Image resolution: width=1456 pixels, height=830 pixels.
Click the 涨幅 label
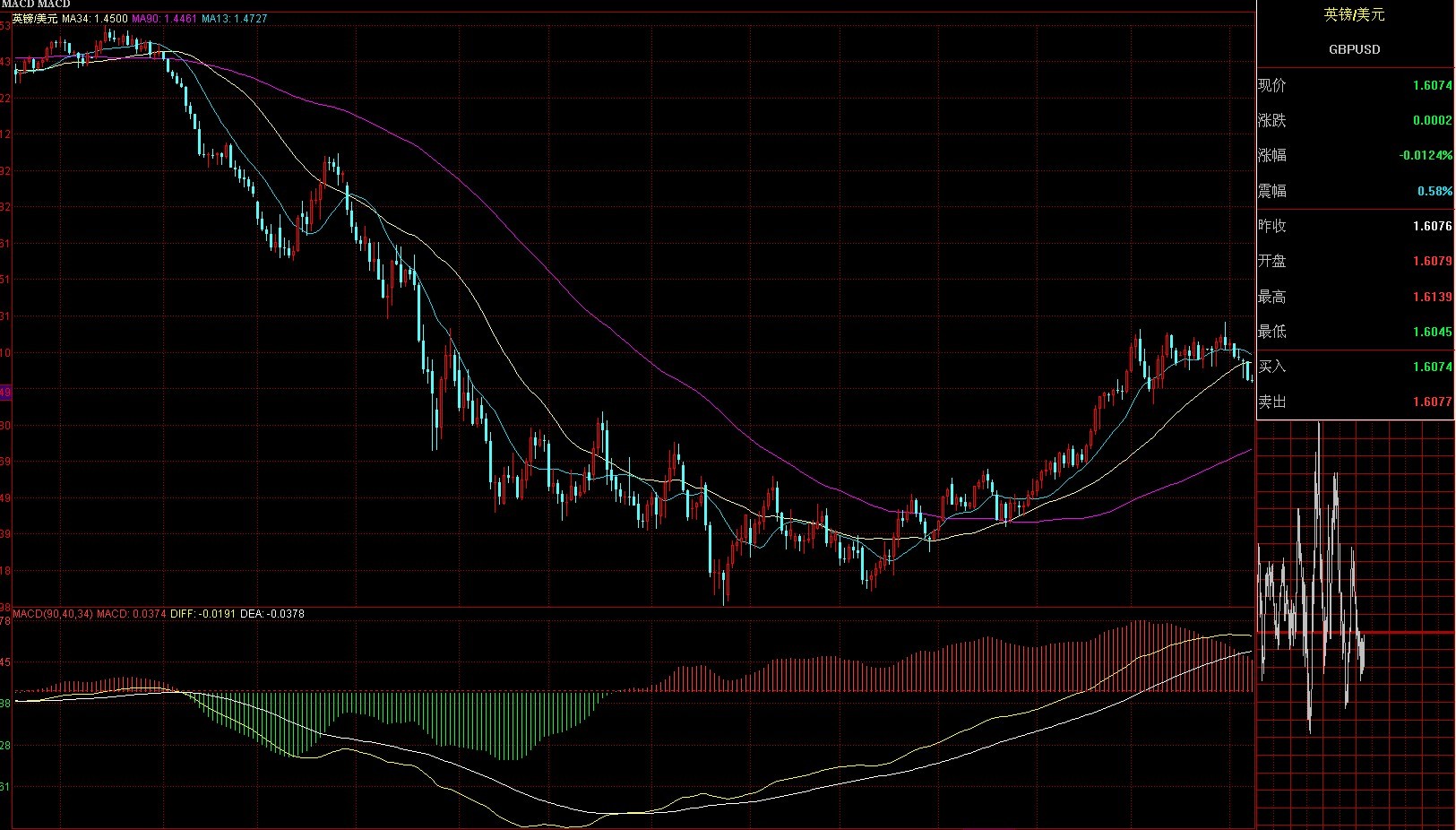click(x=1271, y=155)
